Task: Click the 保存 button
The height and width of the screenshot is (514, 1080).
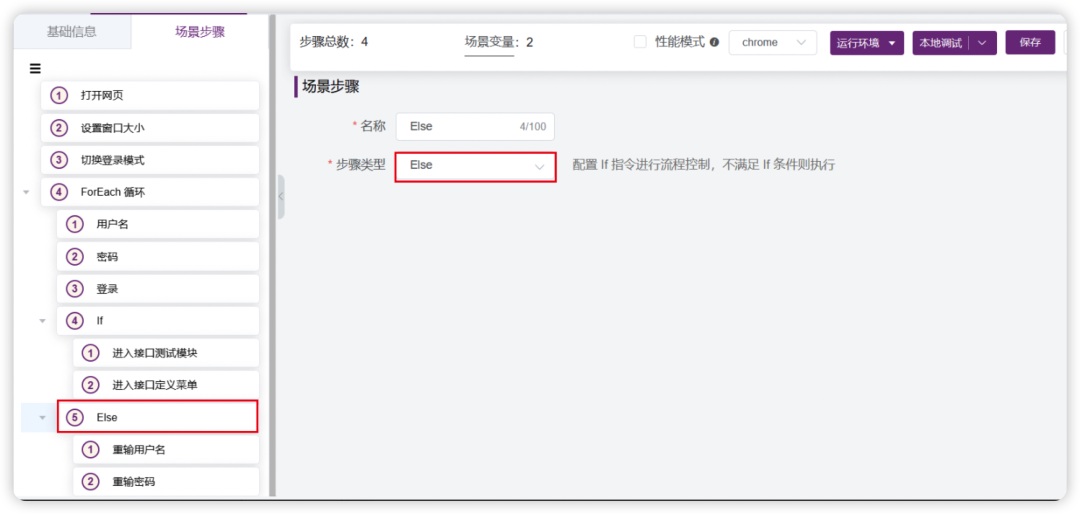Action: pyautogui.click(x=1030, y=42)
